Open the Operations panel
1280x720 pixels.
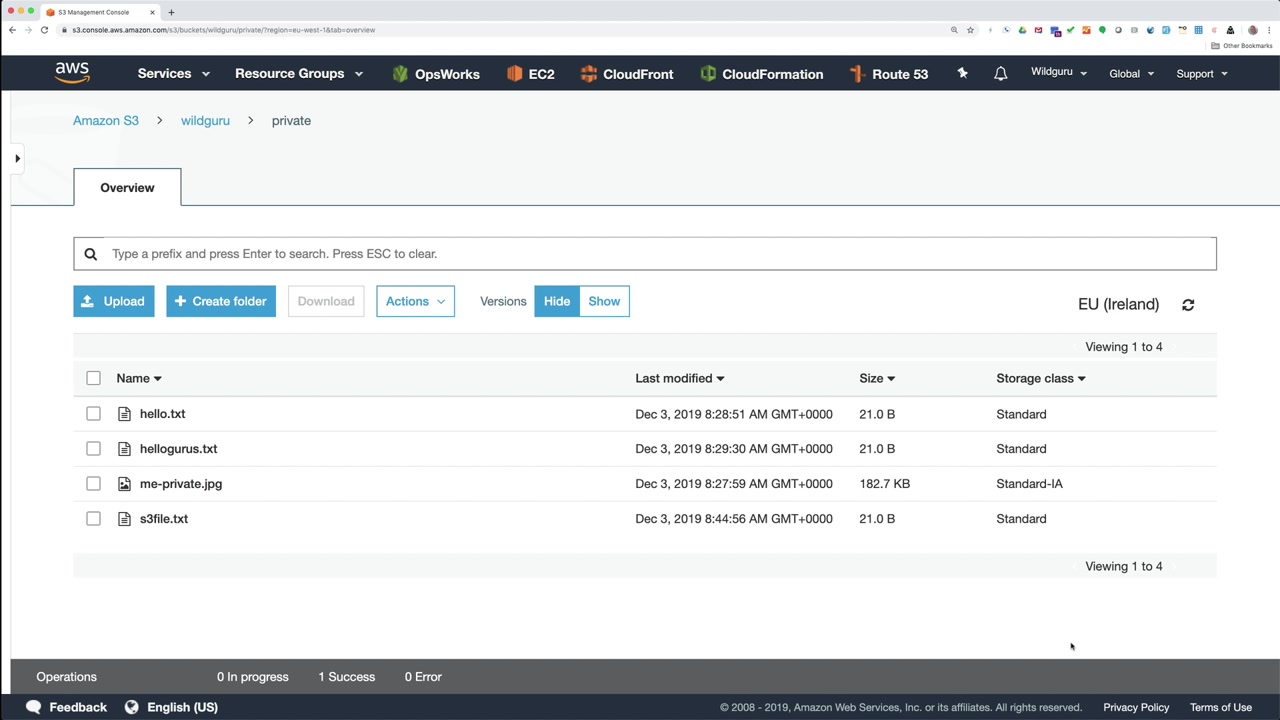coord(67,677)
